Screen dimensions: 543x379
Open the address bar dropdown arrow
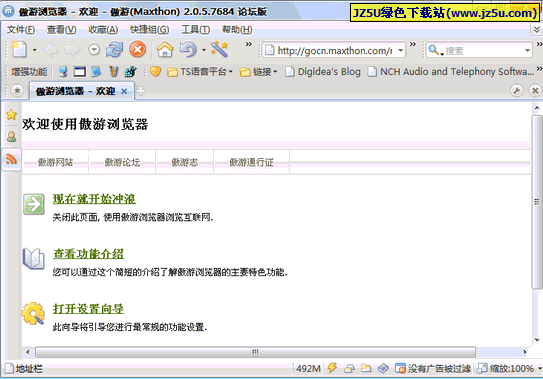pos(401,51)
